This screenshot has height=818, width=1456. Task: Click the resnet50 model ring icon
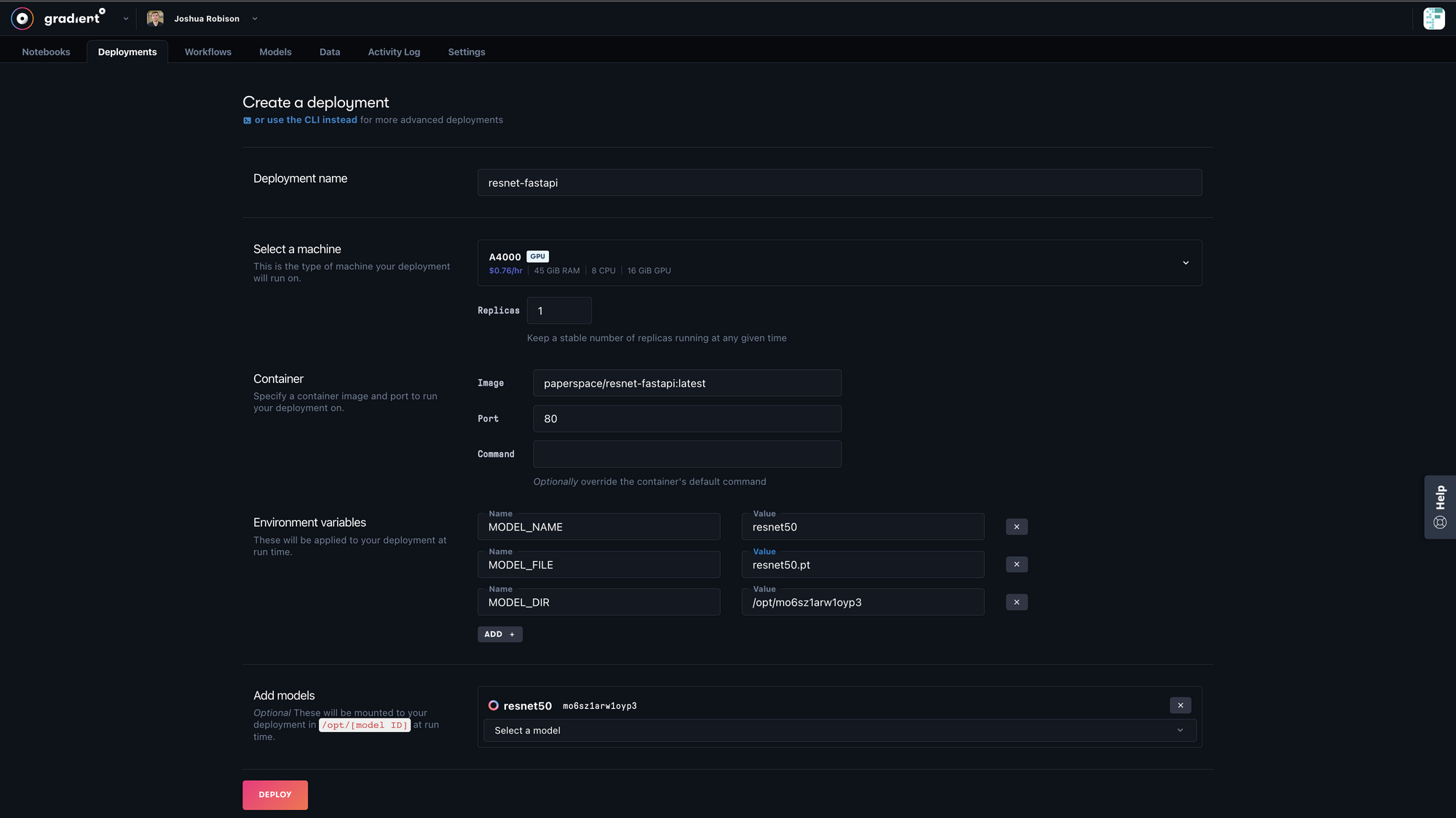tap(494, 705)
